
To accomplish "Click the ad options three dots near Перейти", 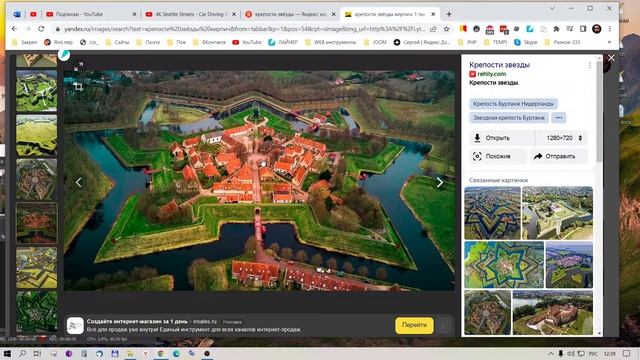I will [x=444, y=325].
